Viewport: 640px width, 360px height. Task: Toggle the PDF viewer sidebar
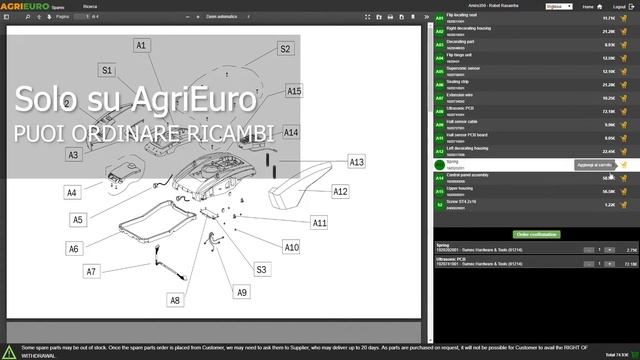[7, 17]
